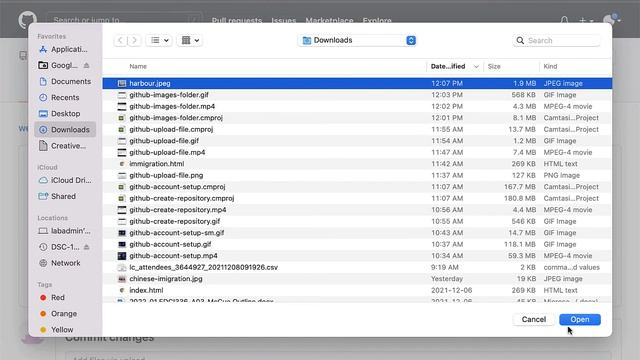This screenshot has width=640, height=360.
Task: Select immigration.html file
Action: point(357,164)
